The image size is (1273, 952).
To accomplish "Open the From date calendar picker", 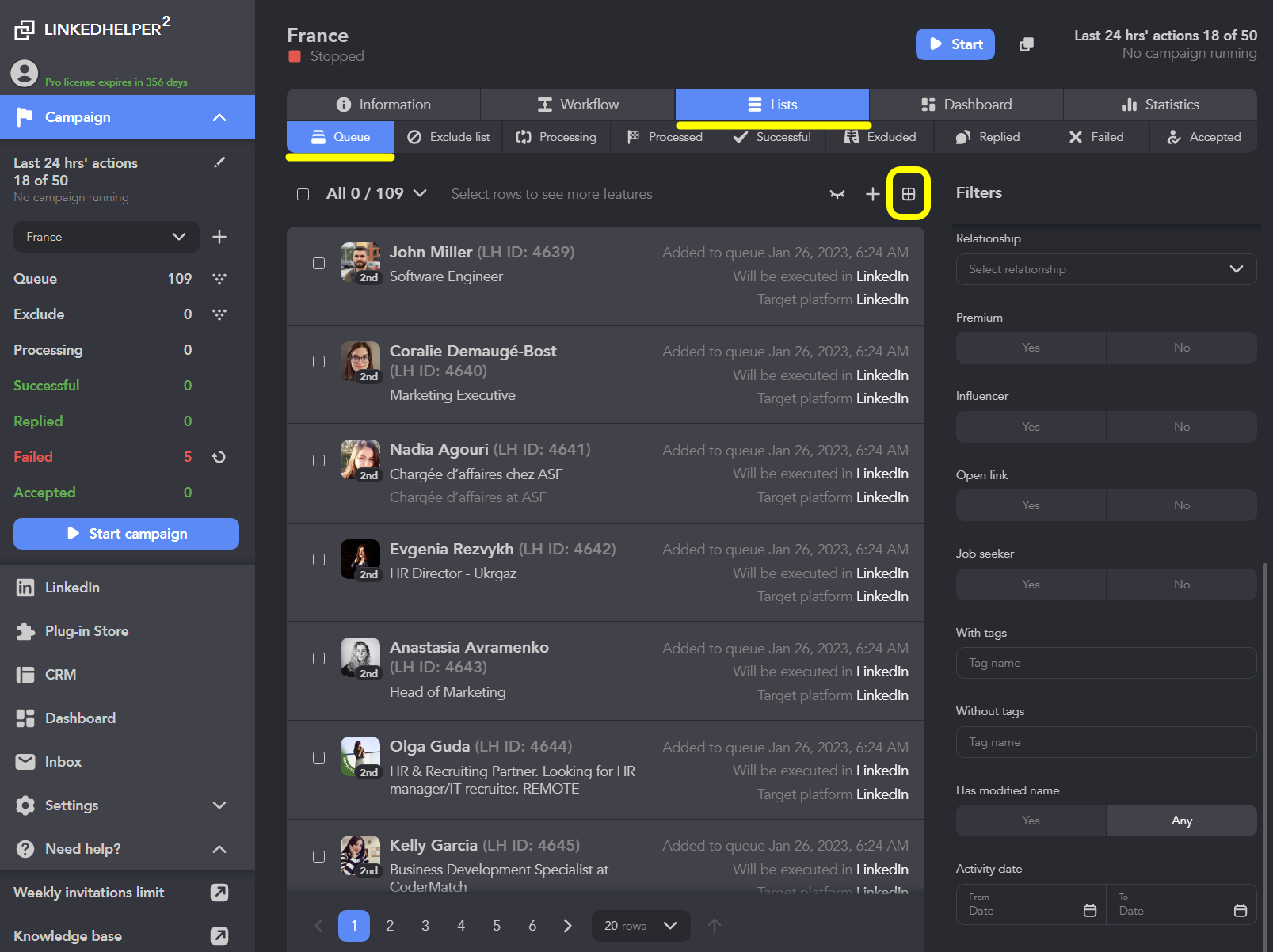I will click(x=1090, y=911).
